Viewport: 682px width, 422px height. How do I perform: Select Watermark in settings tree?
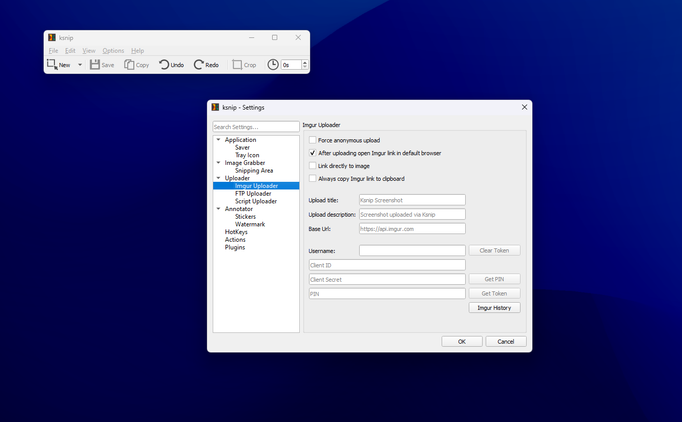[x=250, y=224]
